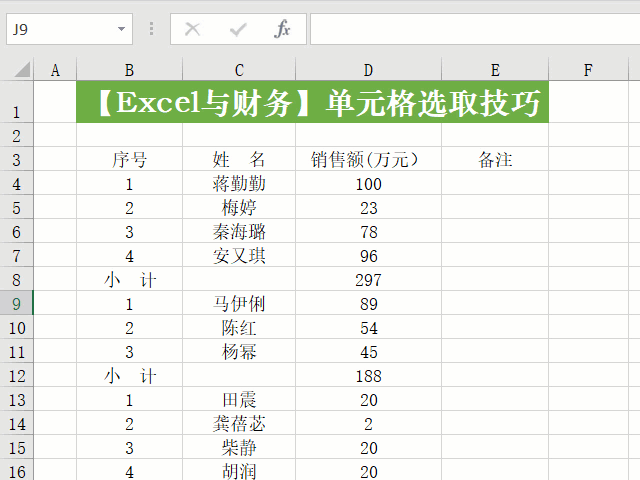Viewport: 640px width, 480px height.
Task: Select the cell with name 马伊俐
Action: coord(239,303)
